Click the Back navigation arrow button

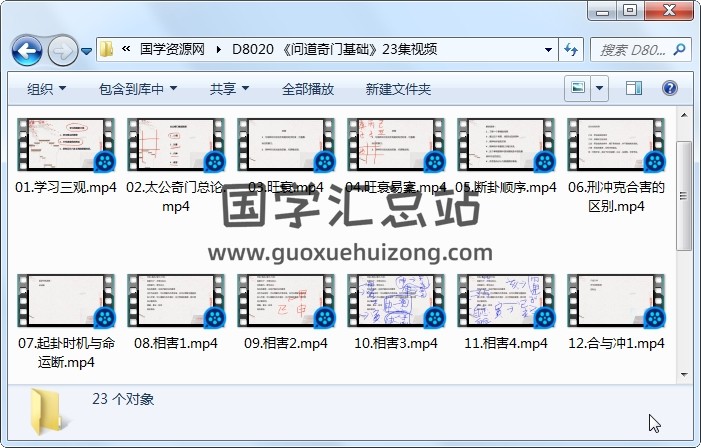coord(27,49)
